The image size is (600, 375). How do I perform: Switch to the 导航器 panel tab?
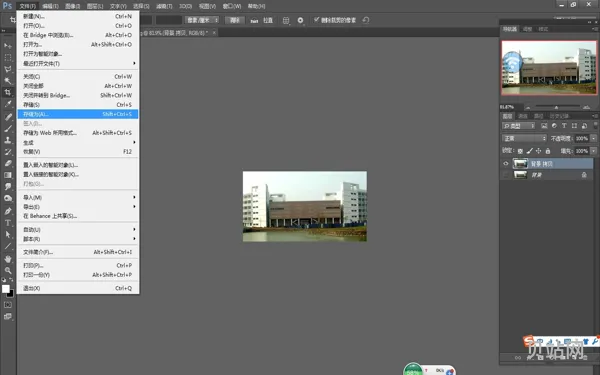[510, 29]
